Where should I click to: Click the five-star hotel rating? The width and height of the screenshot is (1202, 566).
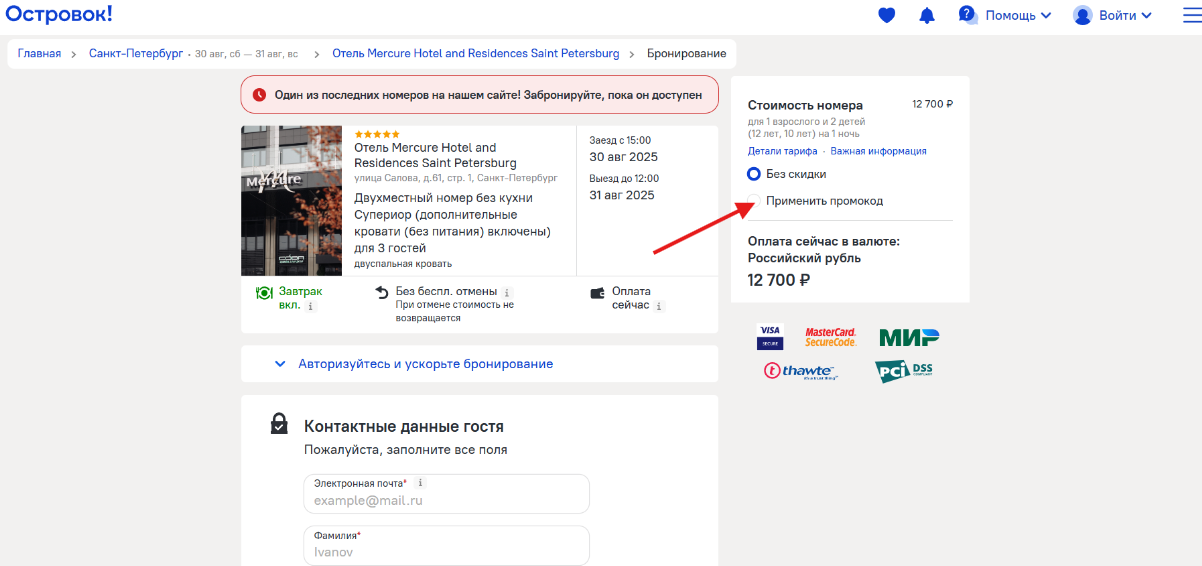click(377, 134)
